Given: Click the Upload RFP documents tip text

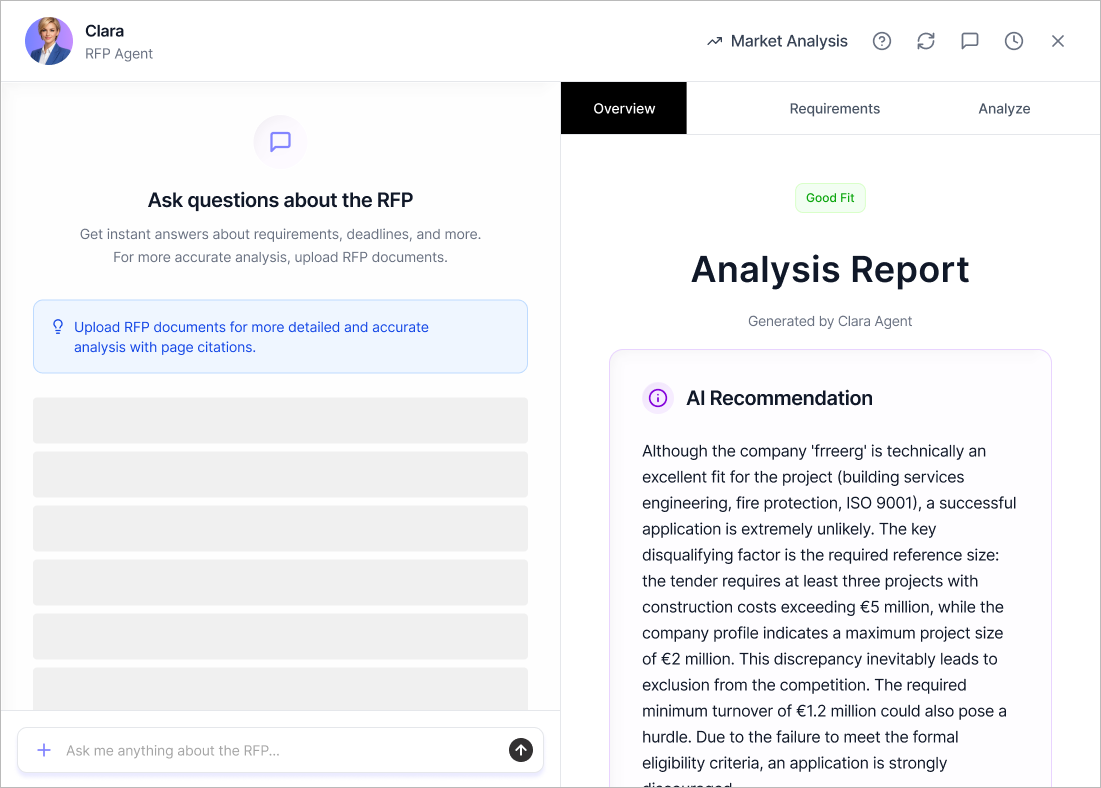Looking at the screenshot, I should point(251,337).
